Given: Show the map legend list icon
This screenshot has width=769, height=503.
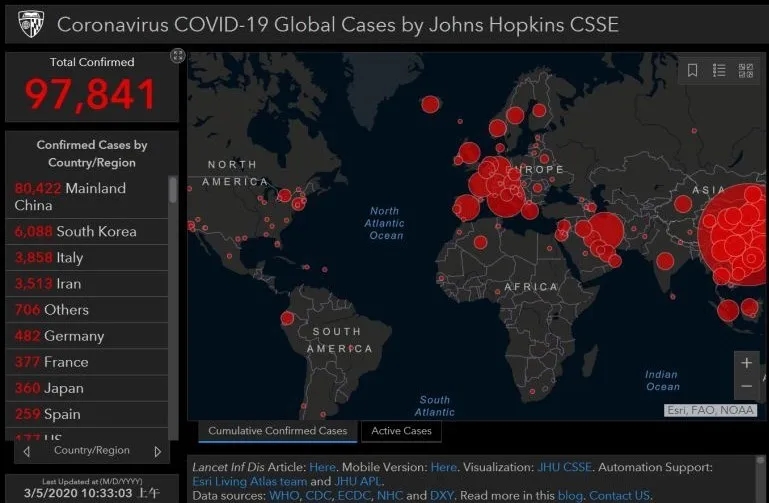Looking at the screenshot, I should coord(719,70).
